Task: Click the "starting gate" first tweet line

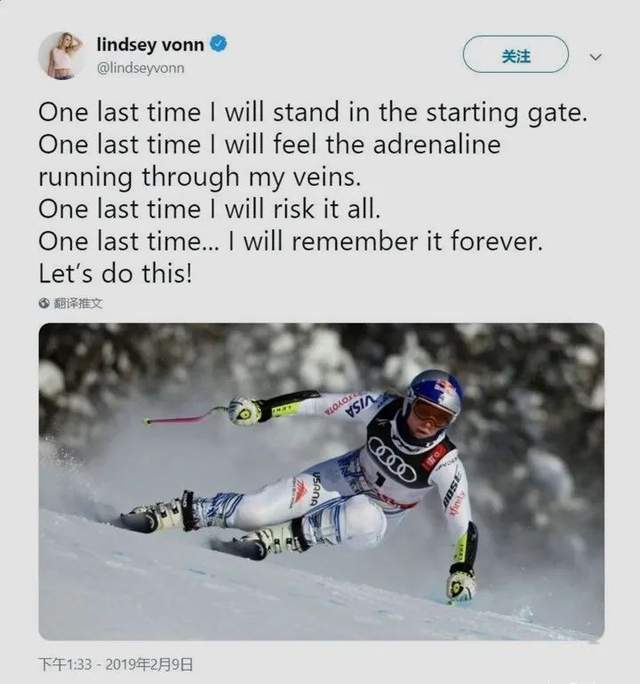Action: click(x=313, y=113)
